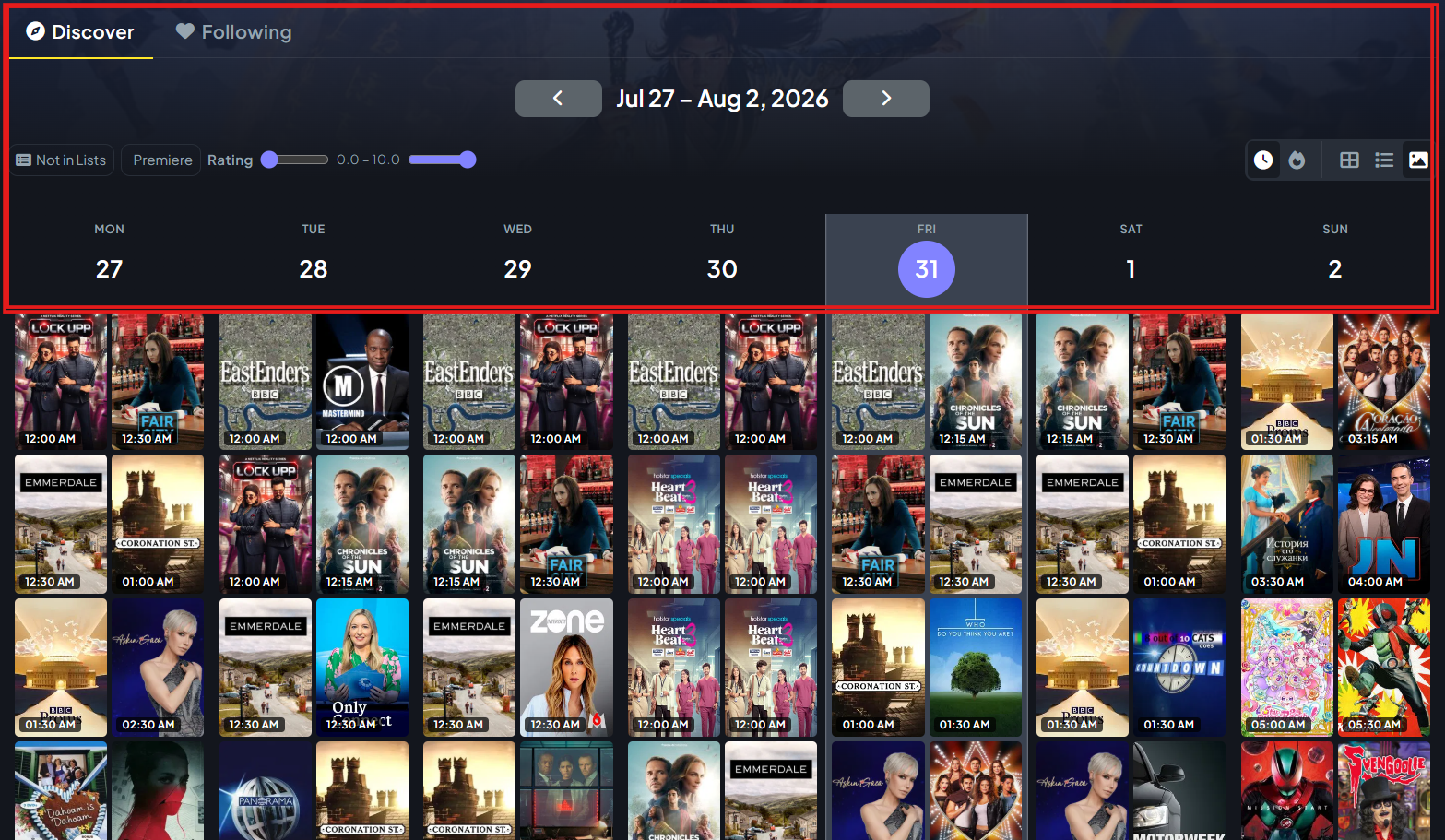The image size is (1445, 840).
Task: Open Tuesday's Chronicles of the Sun poster
Action: coord(362,524)
